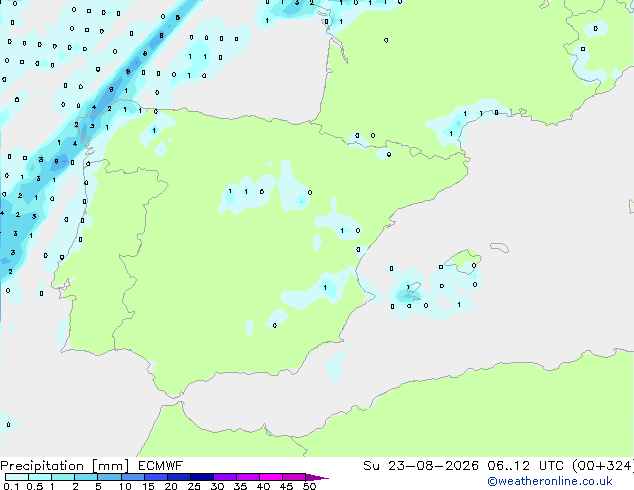Click the '(00+324)' forecast offset text
Image resolution: width=634 pixels, height=490 pixels.
tap(603, 466)
